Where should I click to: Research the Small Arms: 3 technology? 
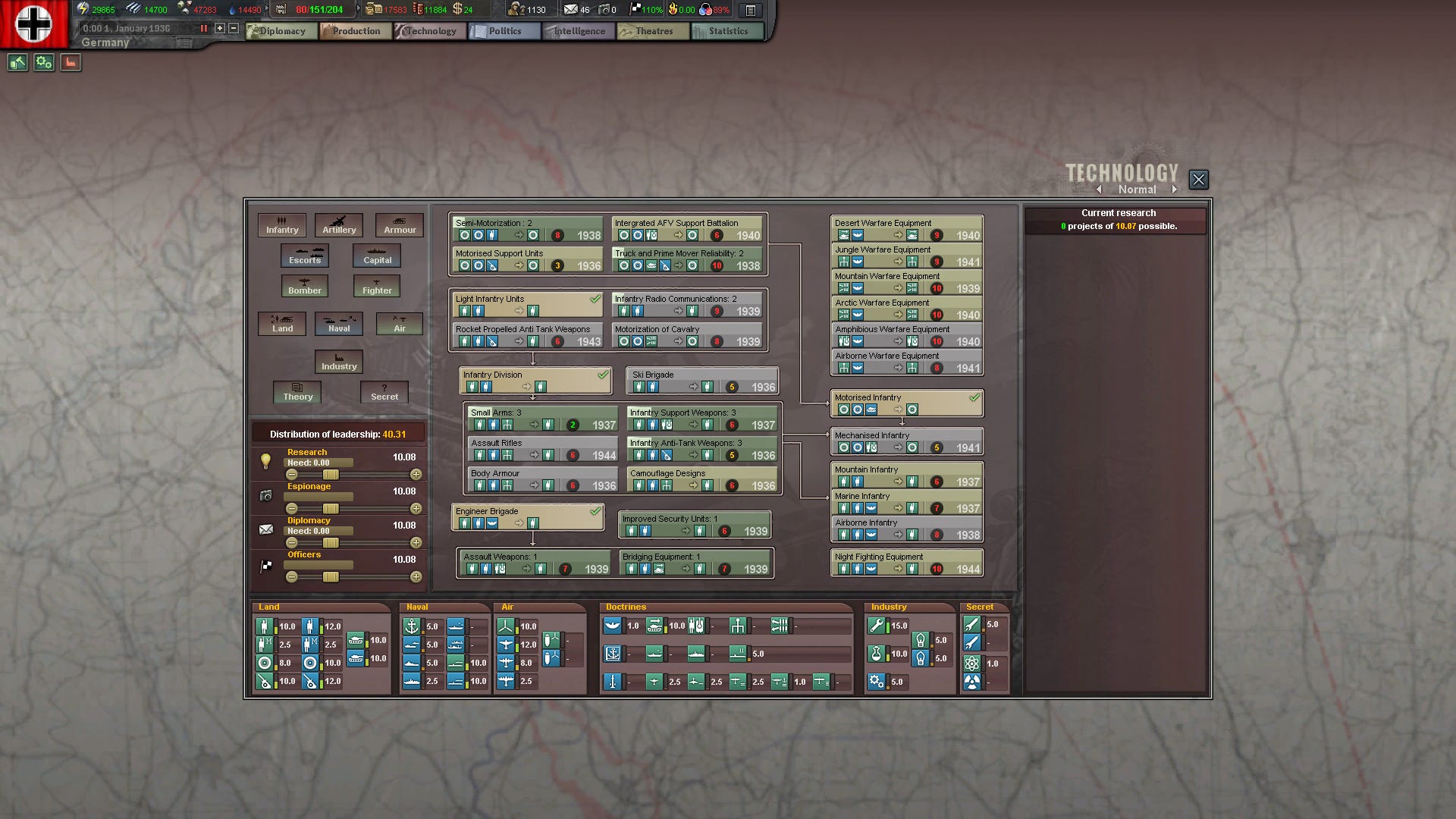point(543,419)
